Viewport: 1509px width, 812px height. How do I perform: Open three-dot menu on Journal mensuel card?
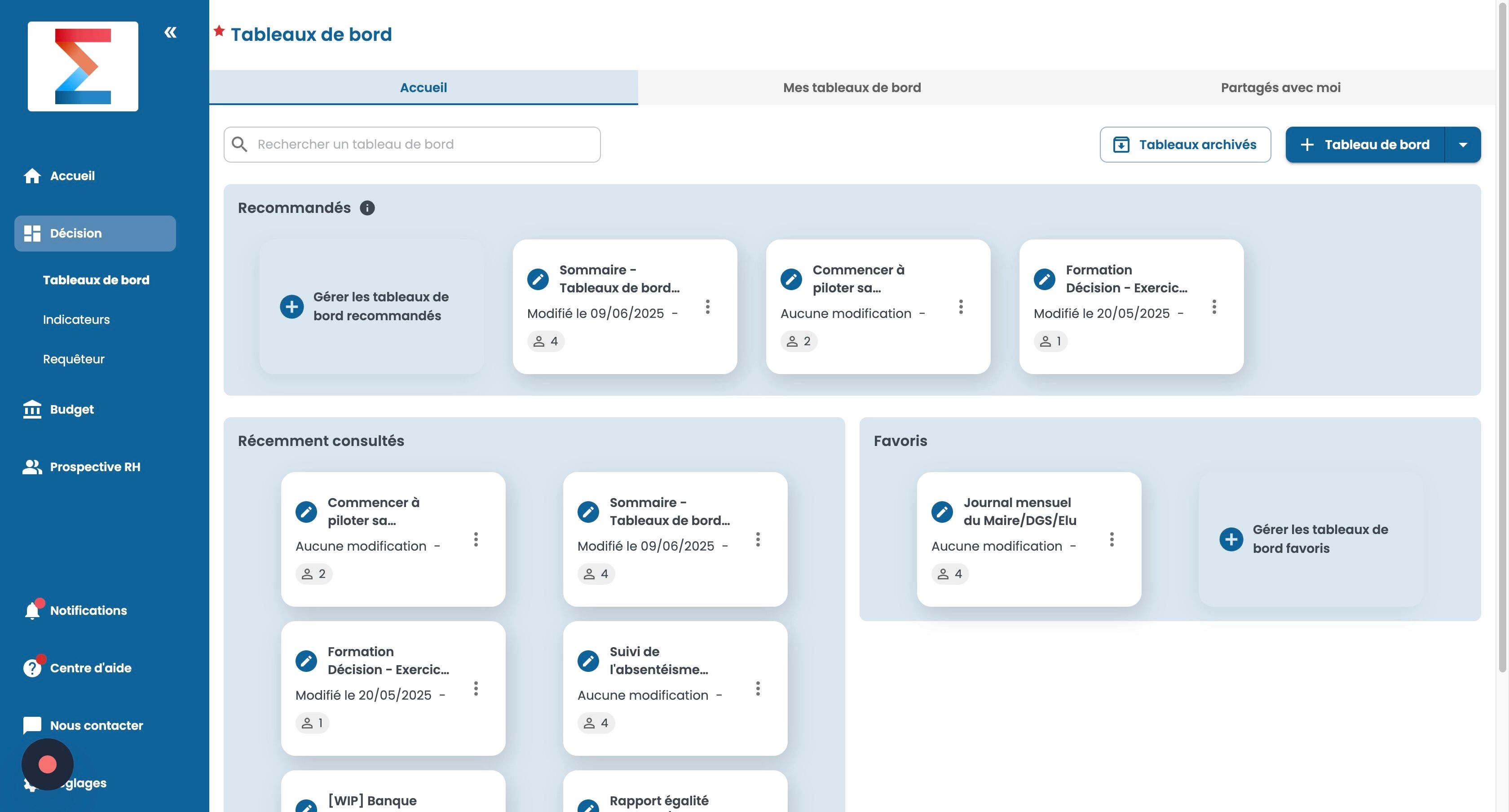[1111, 539]
